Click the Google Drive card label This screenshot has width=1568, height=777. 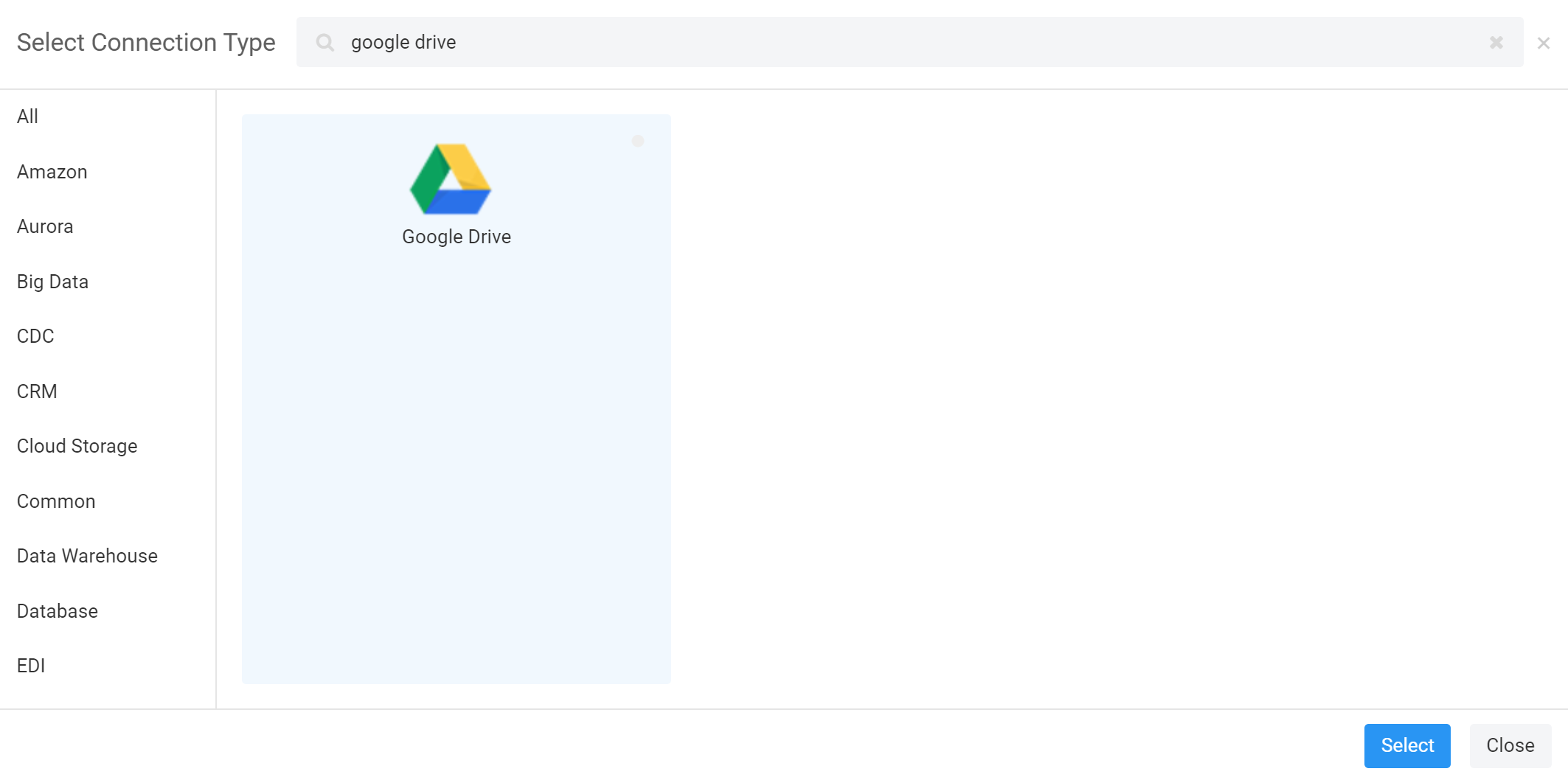point(457,237)
